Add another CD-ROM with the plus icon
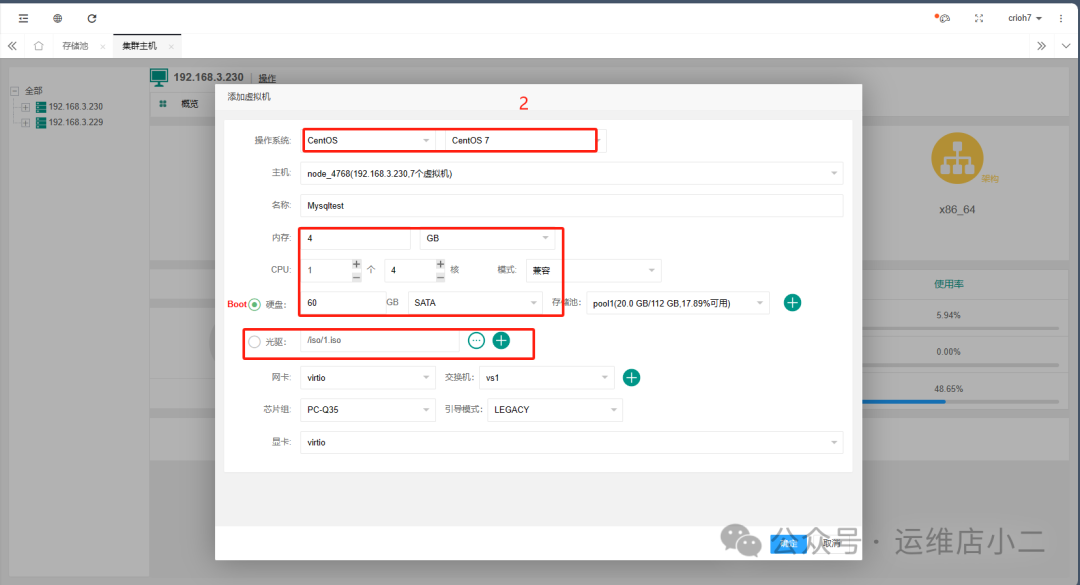1080x585 pixels. point(501,340)
